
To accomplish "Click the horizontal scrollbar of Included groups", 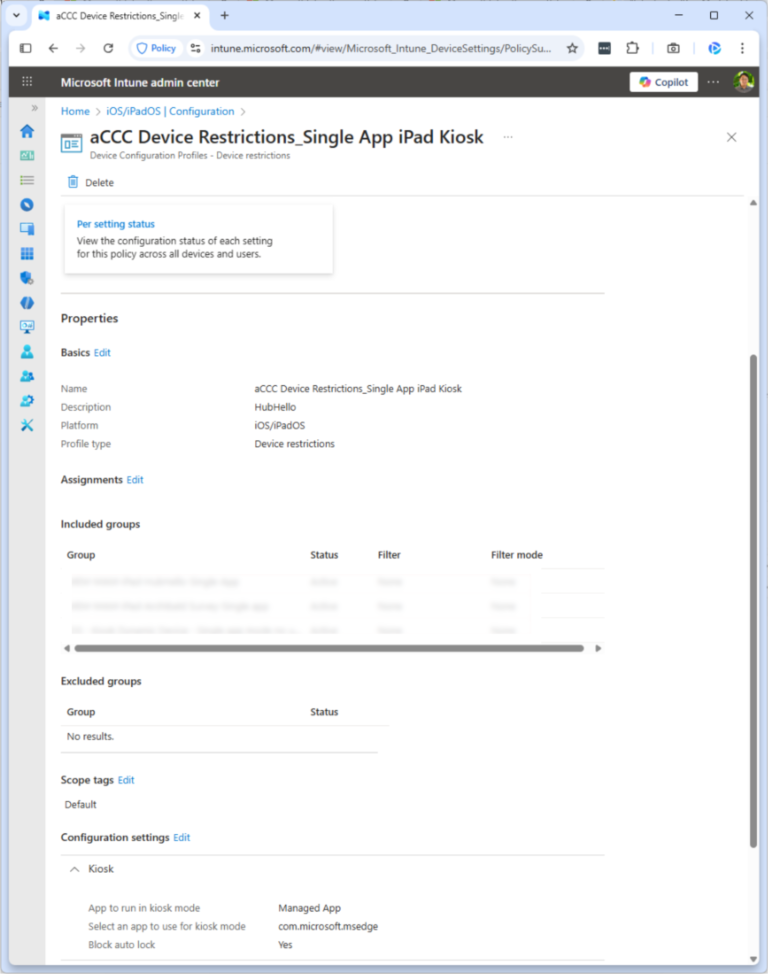I will click(329, 648).
